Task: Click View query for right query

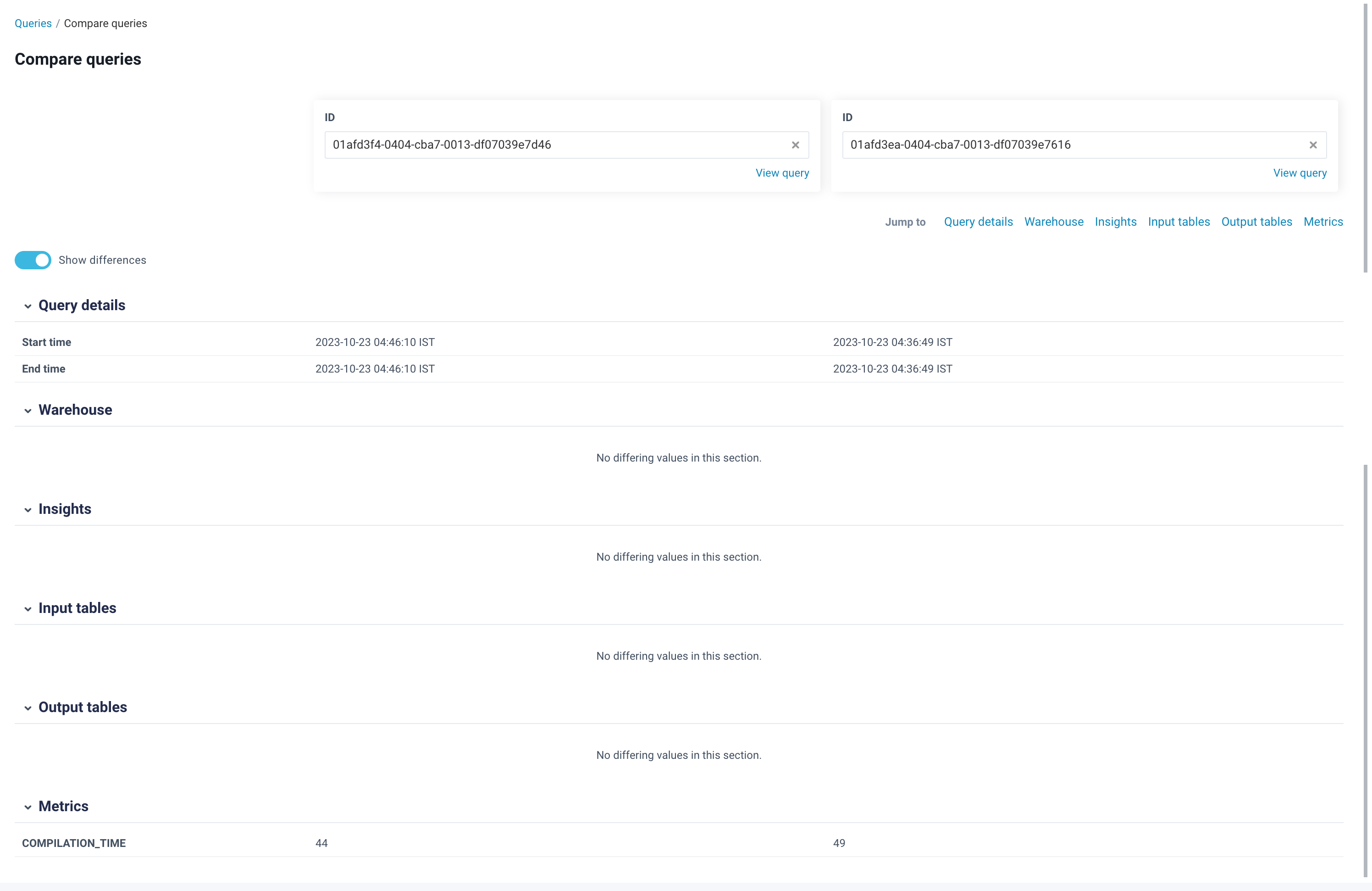Action: click(x=1300, y=173)
